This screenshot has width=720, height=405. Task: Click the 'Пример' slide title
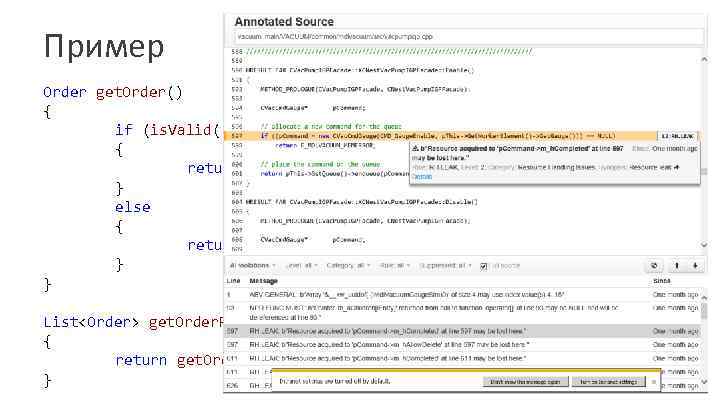point(104,46)
